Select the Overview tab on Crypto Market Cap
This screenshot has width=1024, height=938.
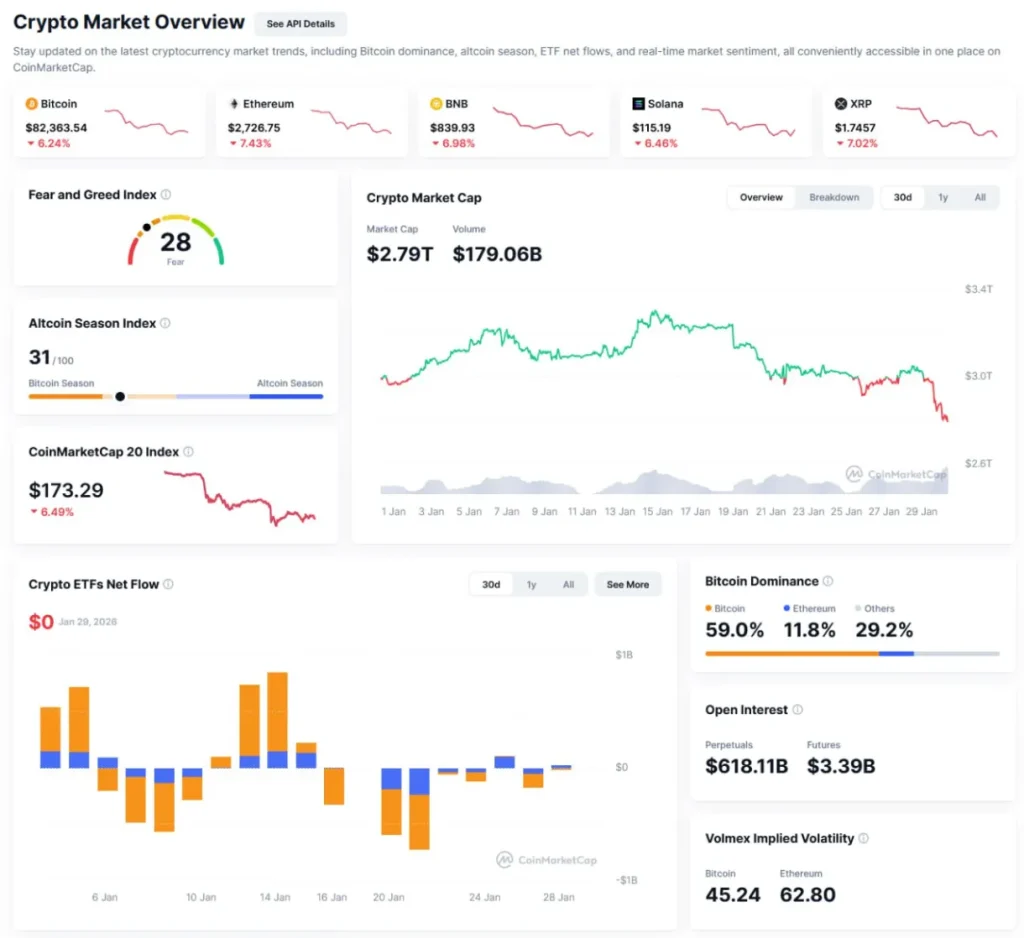(x=761, y=197)
